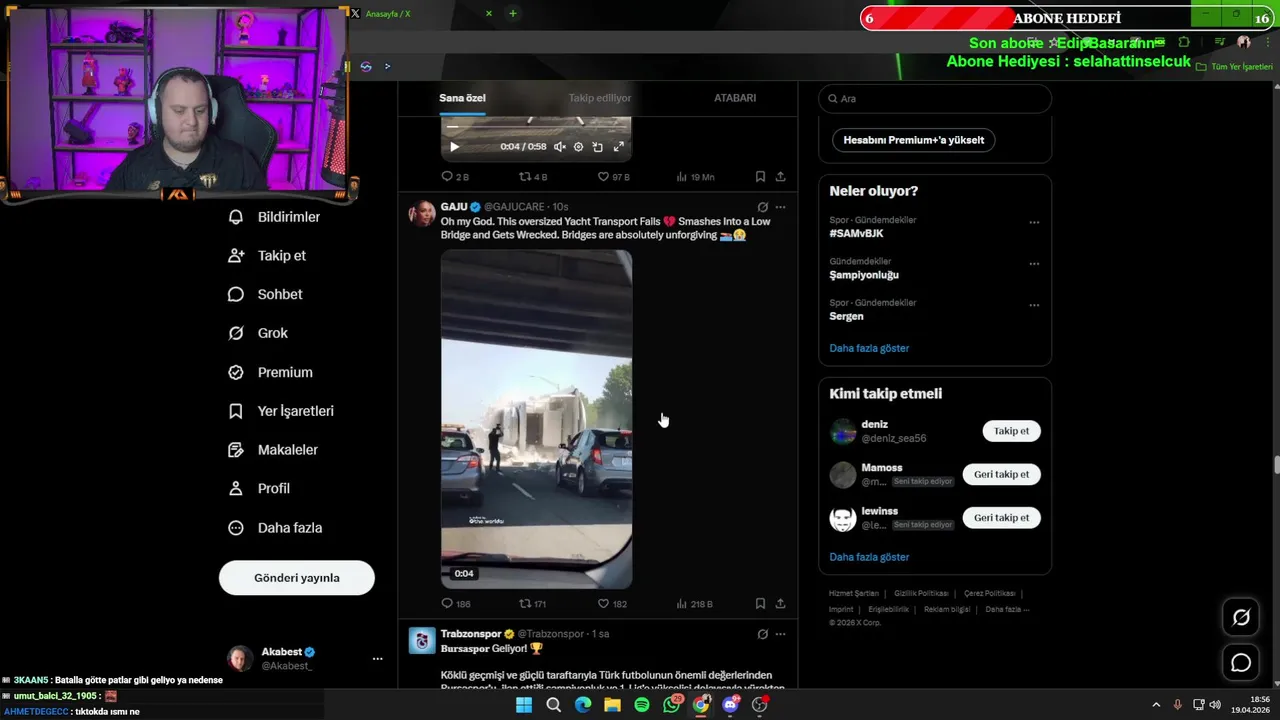The height and width of the screenshot is (720, 1280).
Task: Open options for #SAMvBJK trend
Action: click(1034, 223)
